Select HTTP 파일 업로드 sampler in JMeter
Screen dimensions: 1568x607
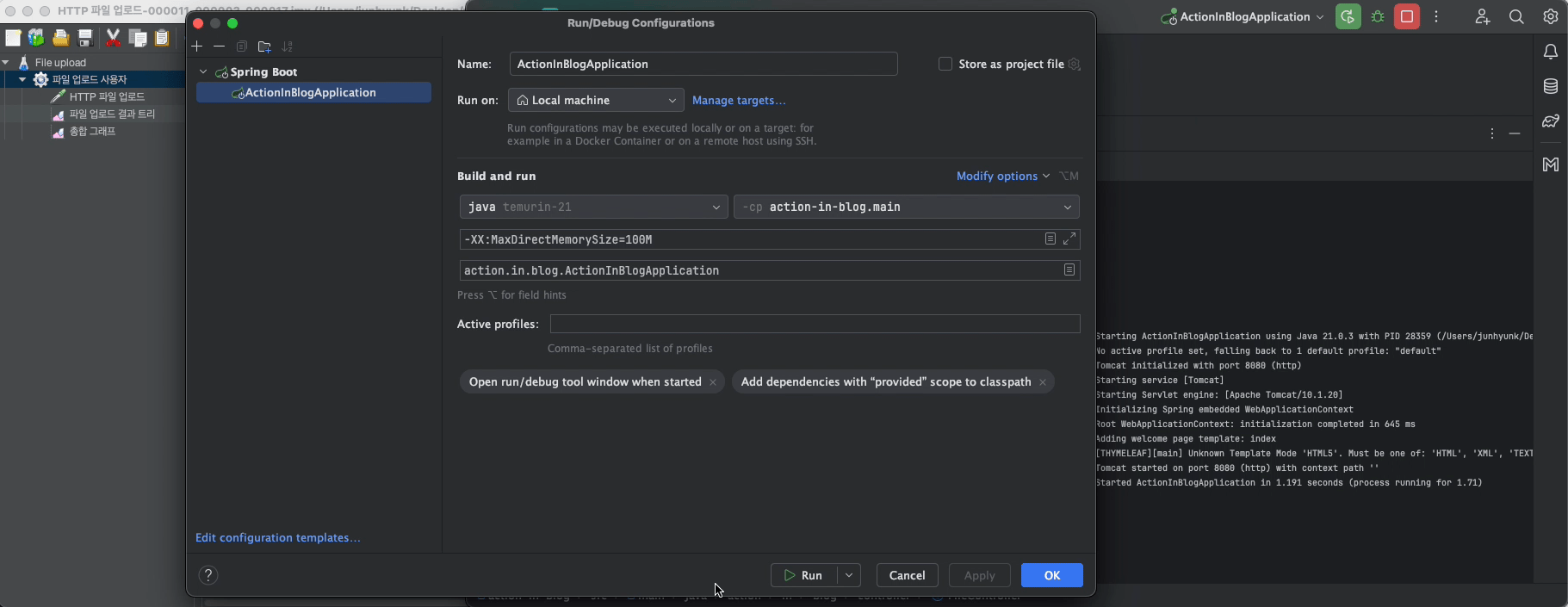107,96
